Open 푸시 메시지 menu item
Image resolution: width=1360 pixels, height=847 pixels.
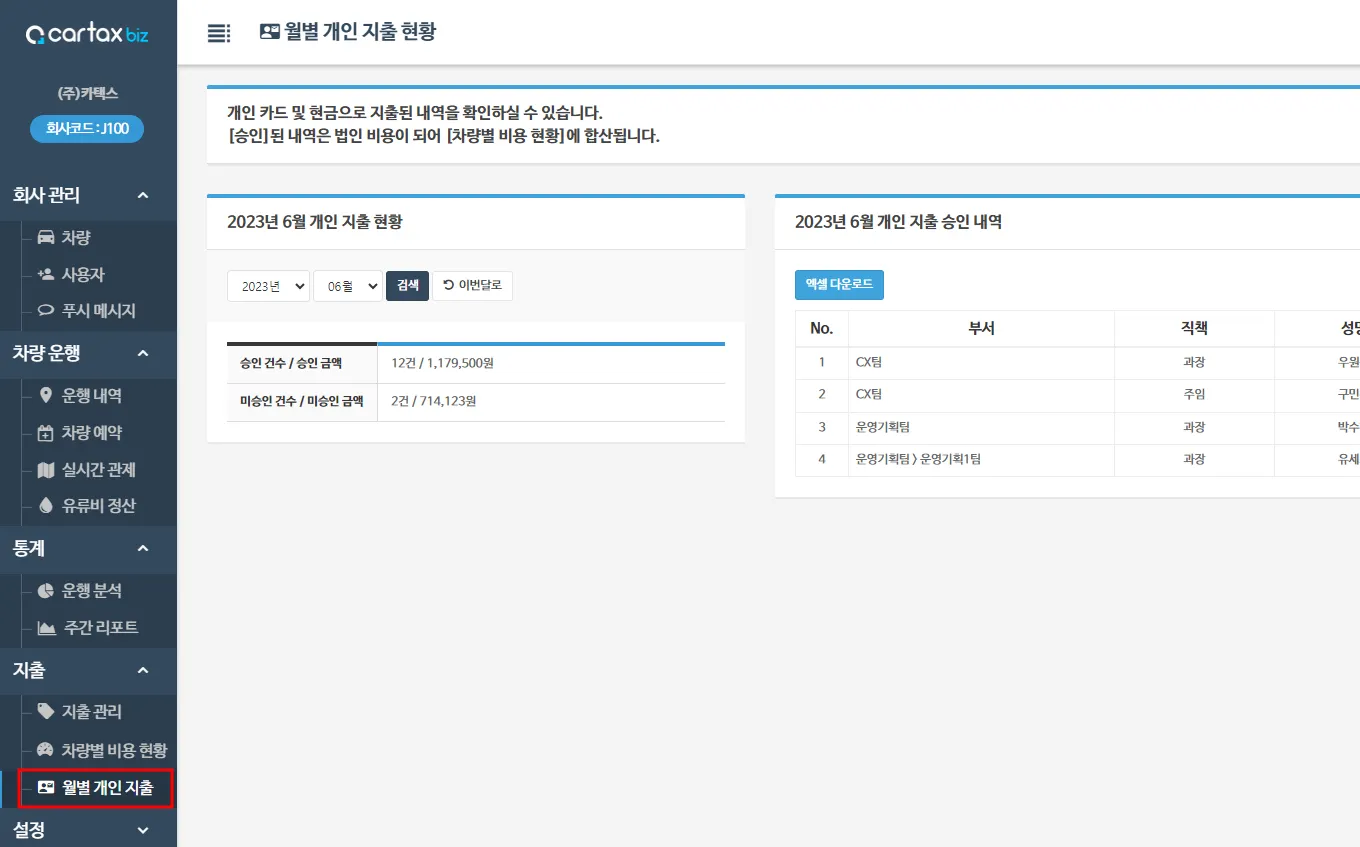click(x=99, y=310)
